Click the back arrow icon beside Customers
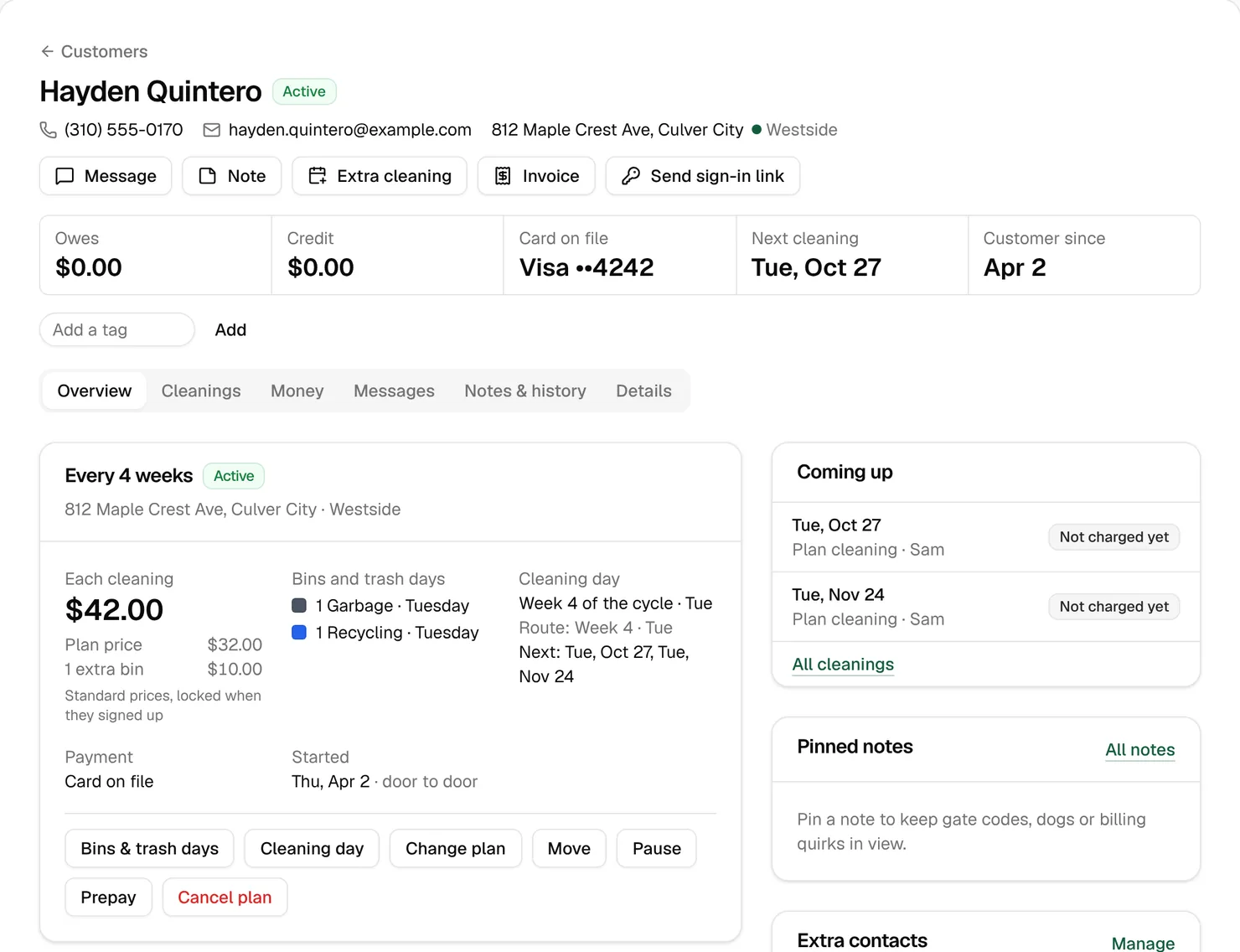Image resolution: width=1240 pixels, height=952 pixels. (47, 51)
